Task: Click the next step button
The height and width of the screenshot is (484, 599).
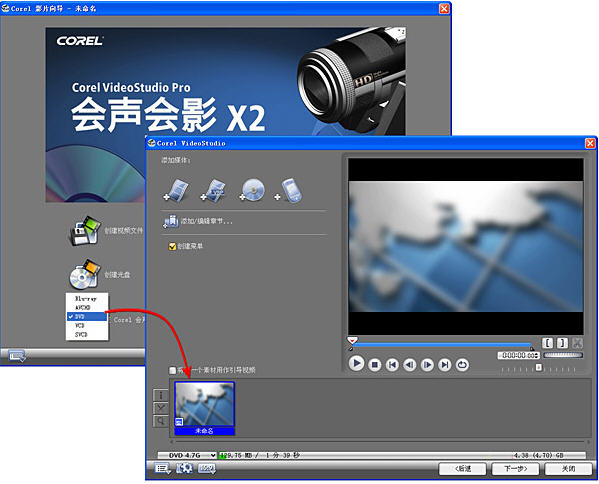Action: [x=515, y=469]
